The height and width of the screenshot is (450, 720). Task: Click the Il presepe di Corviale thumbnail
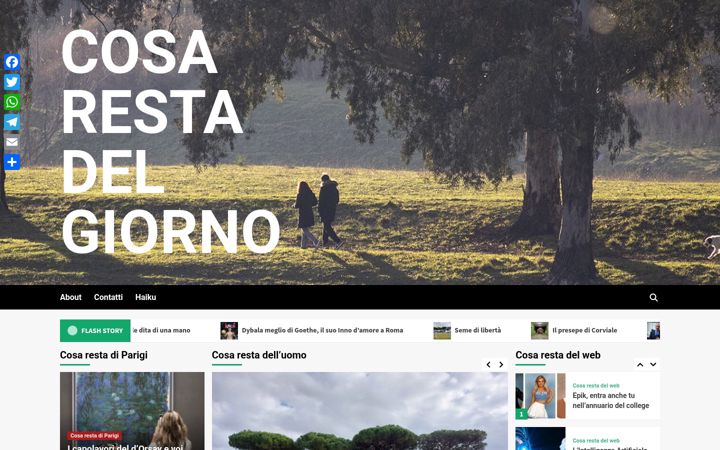point(540,331)
